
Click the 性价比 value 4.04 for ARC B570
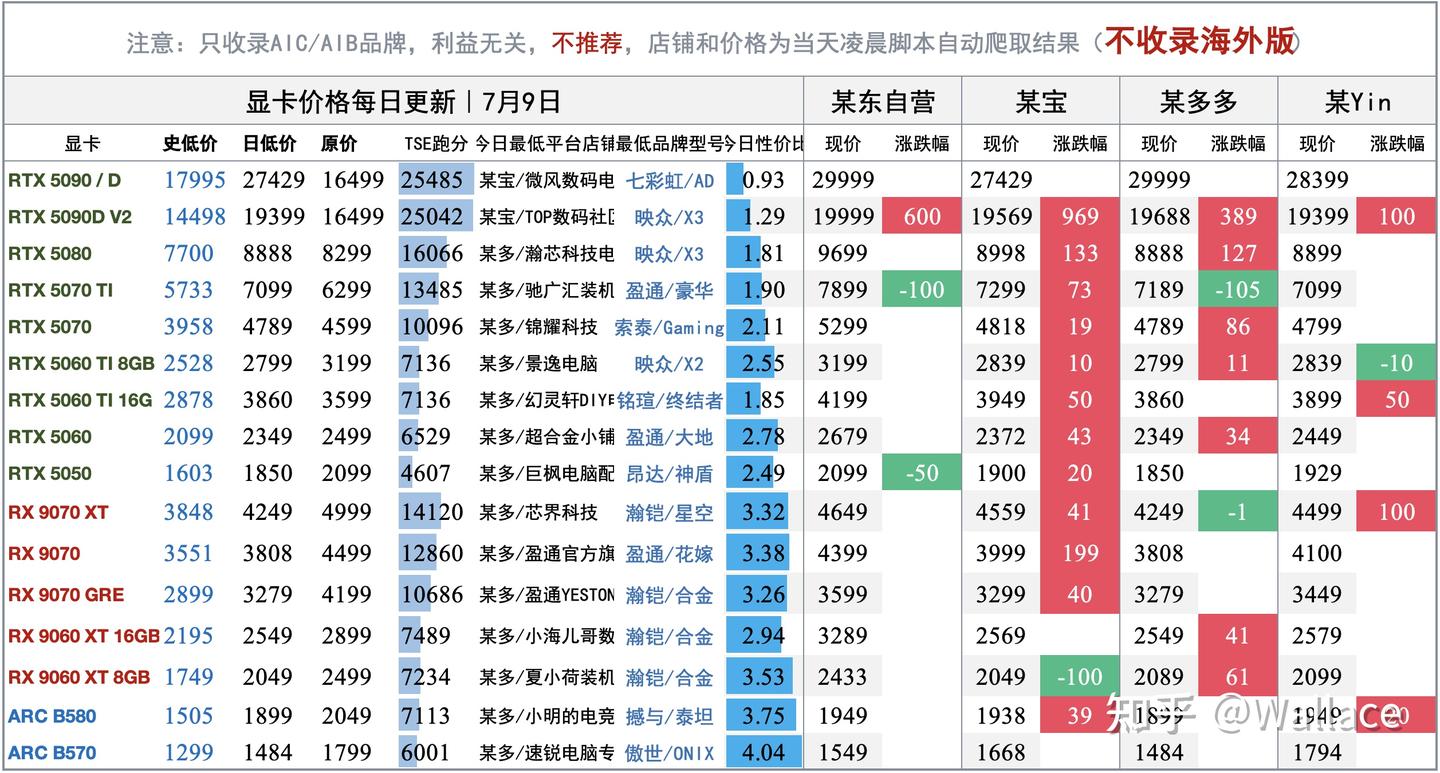click(764, 753)
